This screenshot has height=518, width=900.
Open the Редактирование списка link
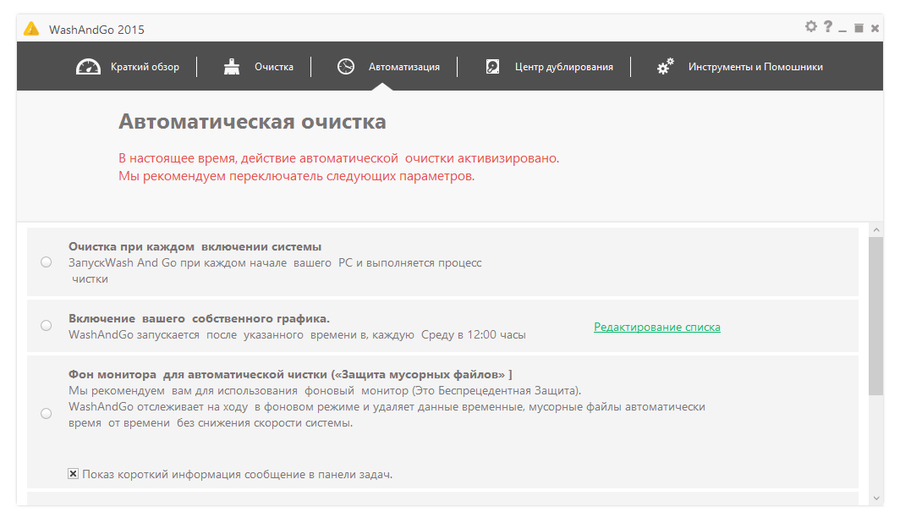coord(657,327)
